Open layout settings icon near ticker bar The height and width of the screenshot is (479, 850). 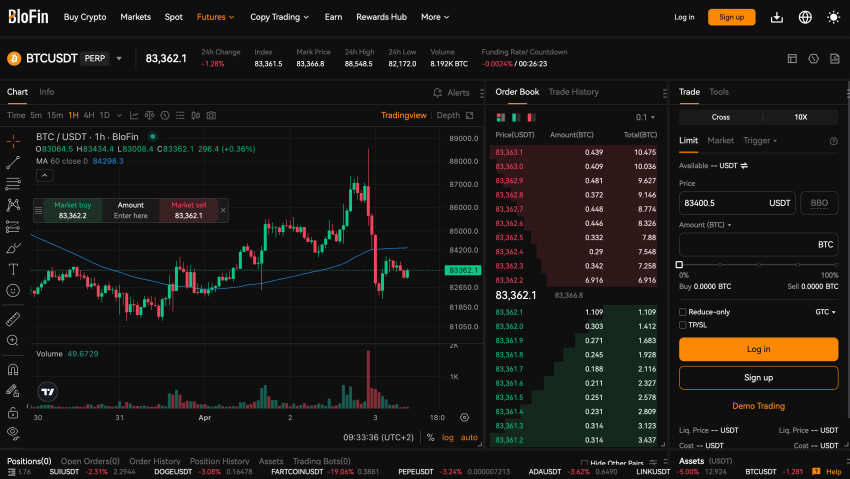pyautogui.click(x=793, y=59)
